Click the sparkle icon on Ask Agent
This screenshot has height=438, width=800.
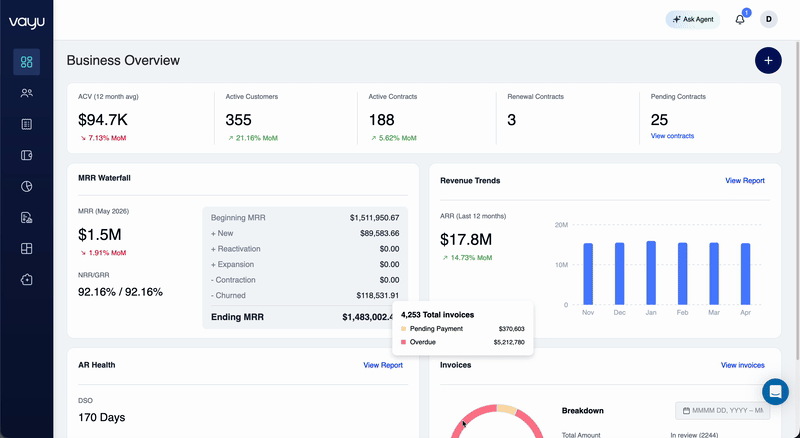tap(677, 19)
